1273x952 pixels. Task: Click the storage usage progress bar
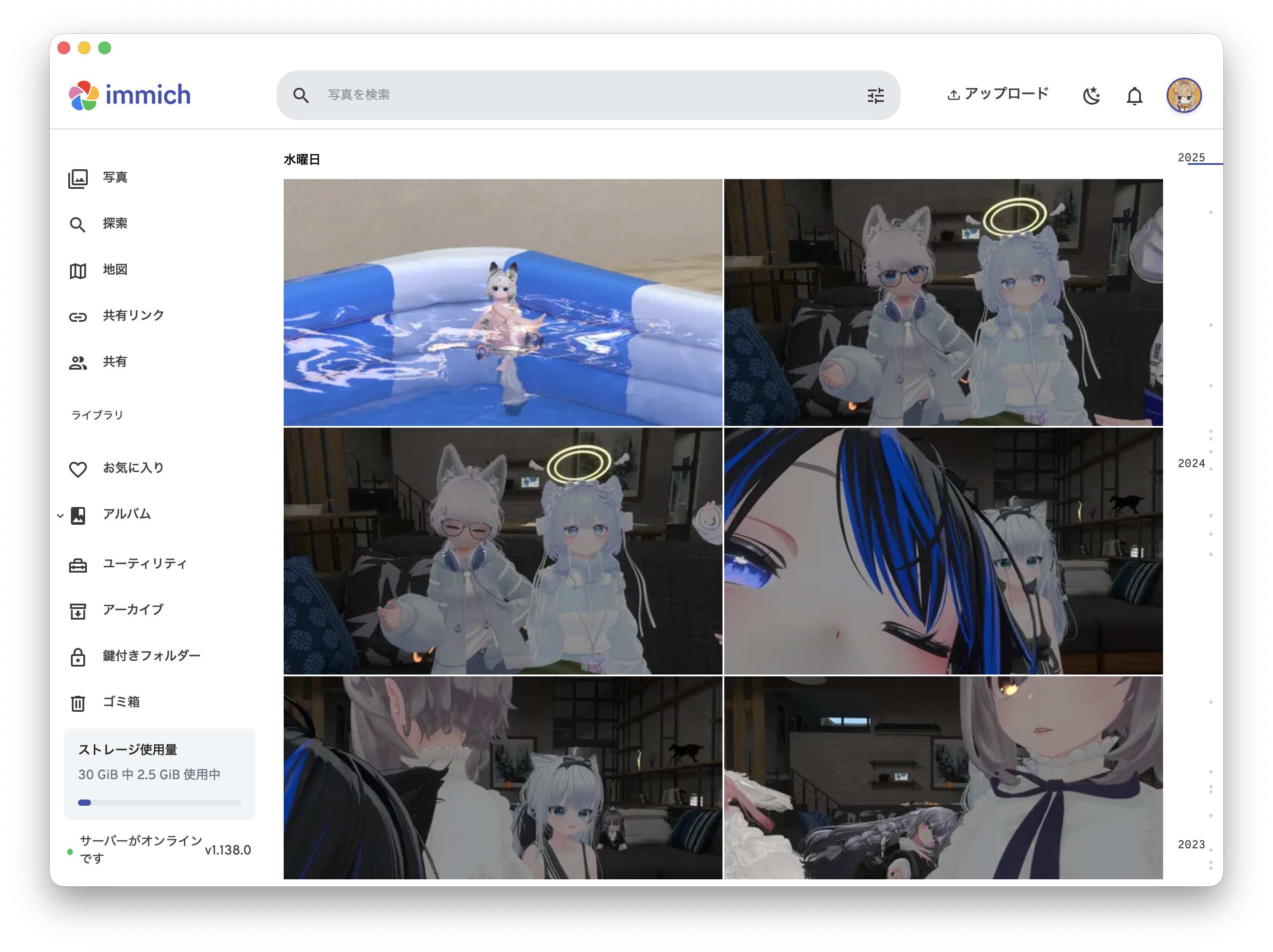[x=160, y=802]
